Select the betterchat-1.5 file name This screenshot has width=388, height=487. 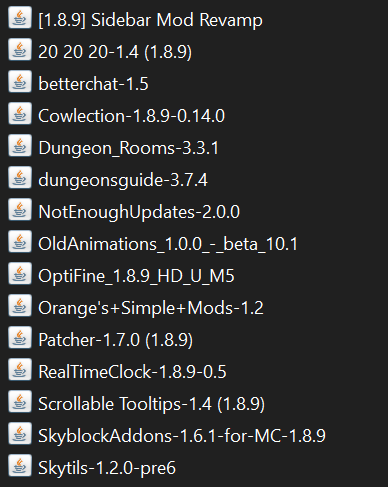[93, 84]
